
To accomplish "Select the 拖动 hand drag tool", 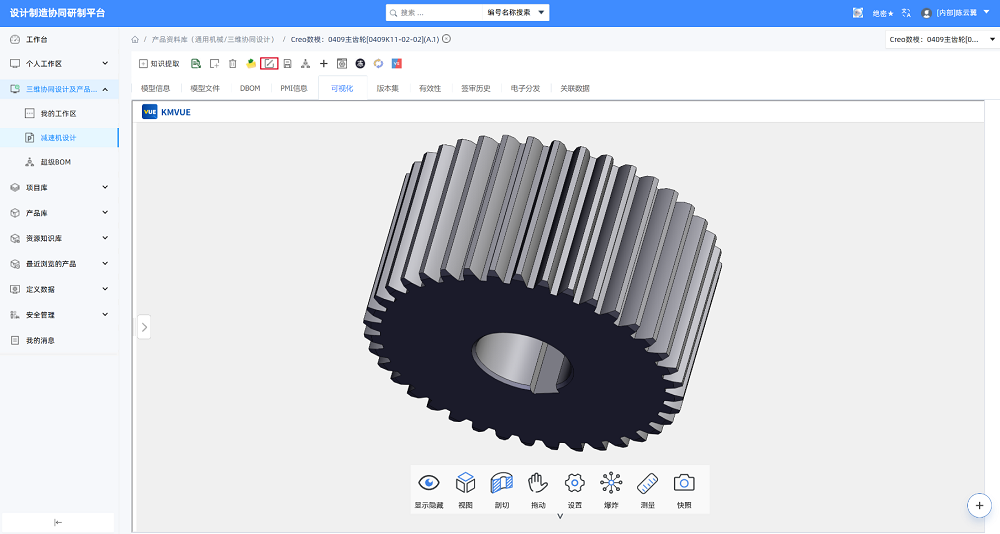I will coord(538,490).
